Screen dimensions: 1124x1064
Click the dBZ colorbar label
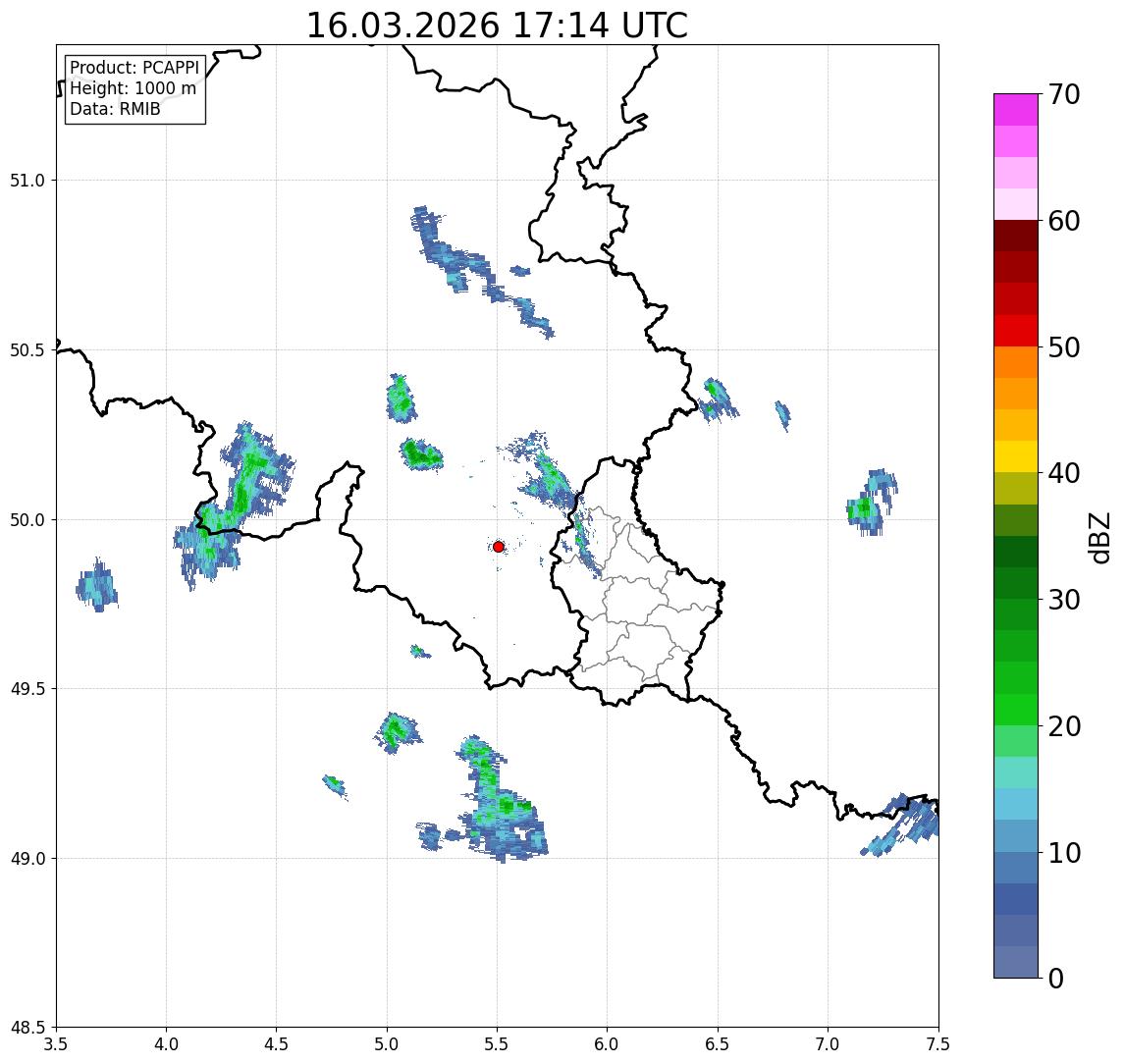tap(1098, 538)
